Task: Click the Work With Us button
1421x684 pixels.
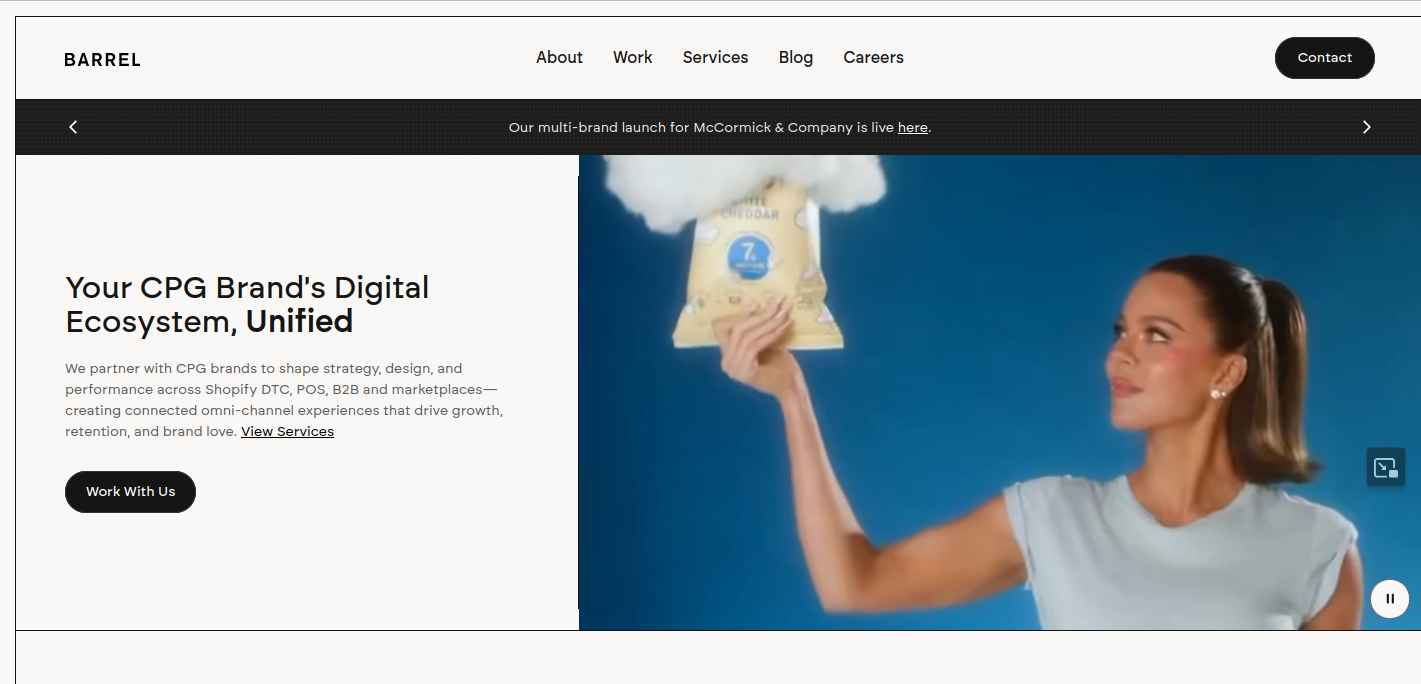Action: [130, 492]
